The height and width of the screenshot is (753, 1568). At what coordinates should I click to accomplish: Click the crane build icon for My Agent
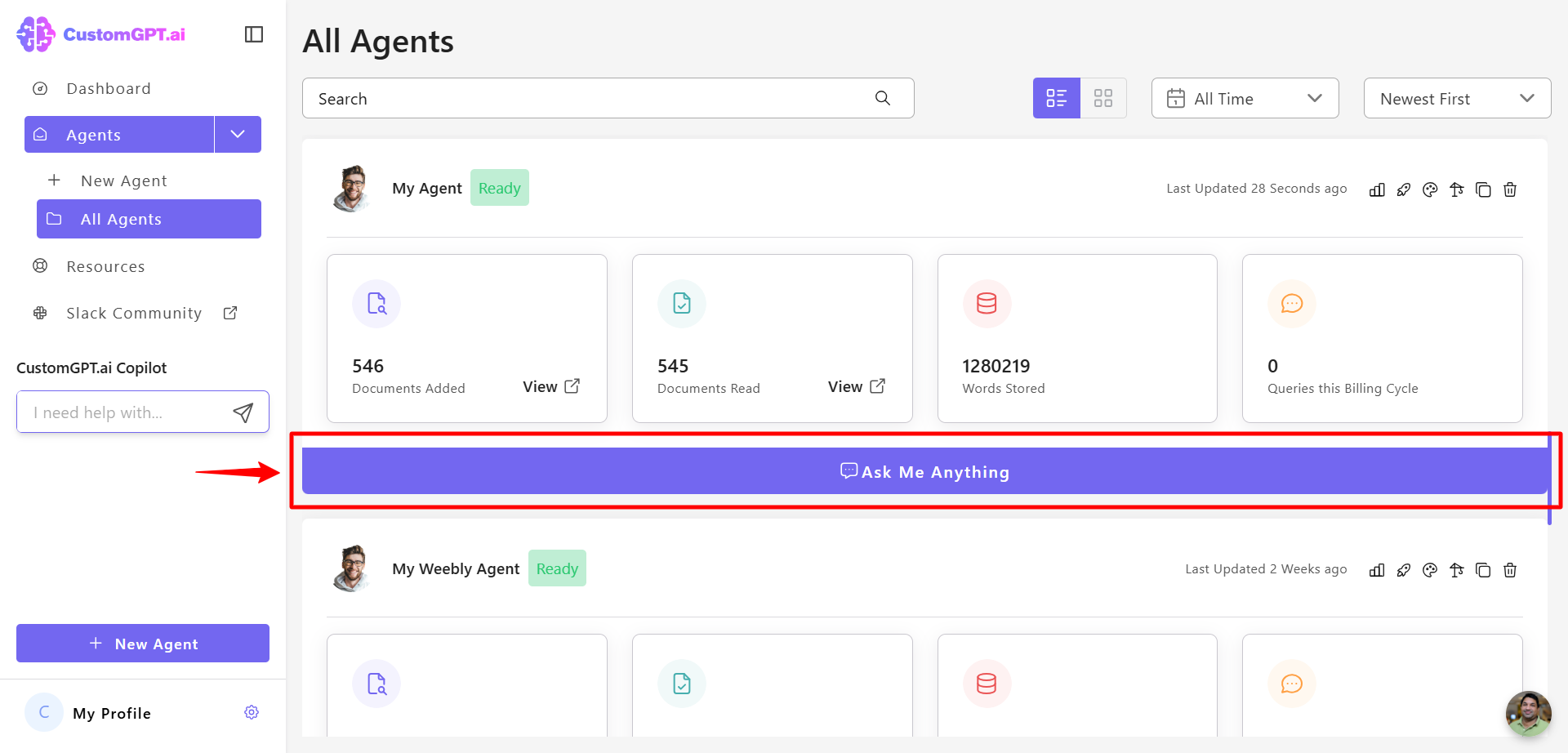1457,189
